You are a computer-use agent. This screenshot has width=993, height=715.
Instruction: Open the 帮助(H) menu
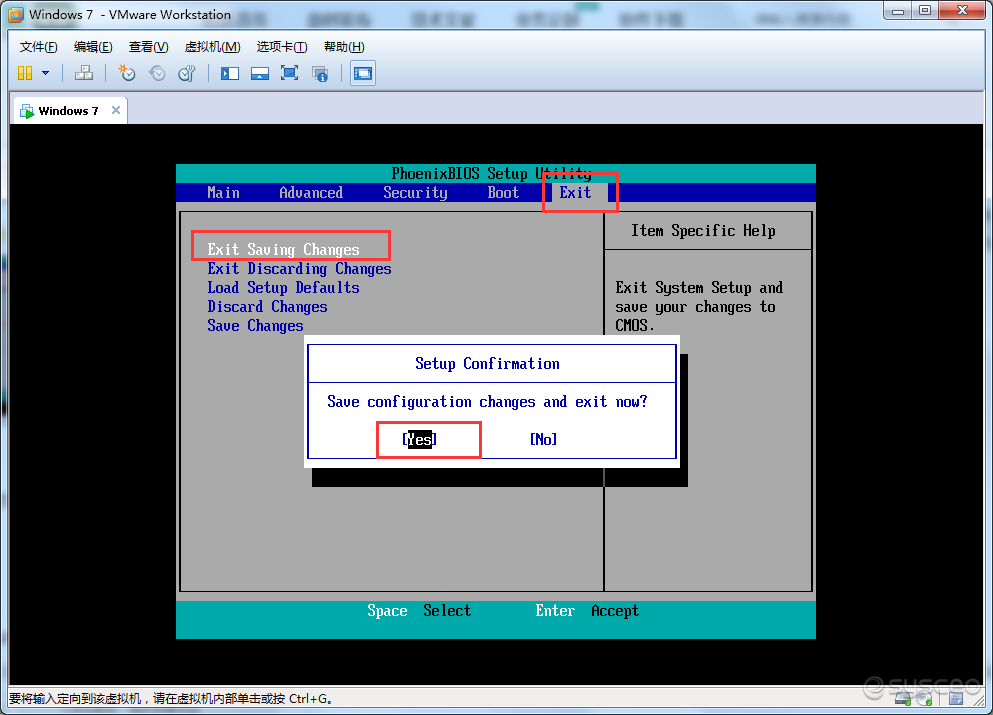click(344, 47)
